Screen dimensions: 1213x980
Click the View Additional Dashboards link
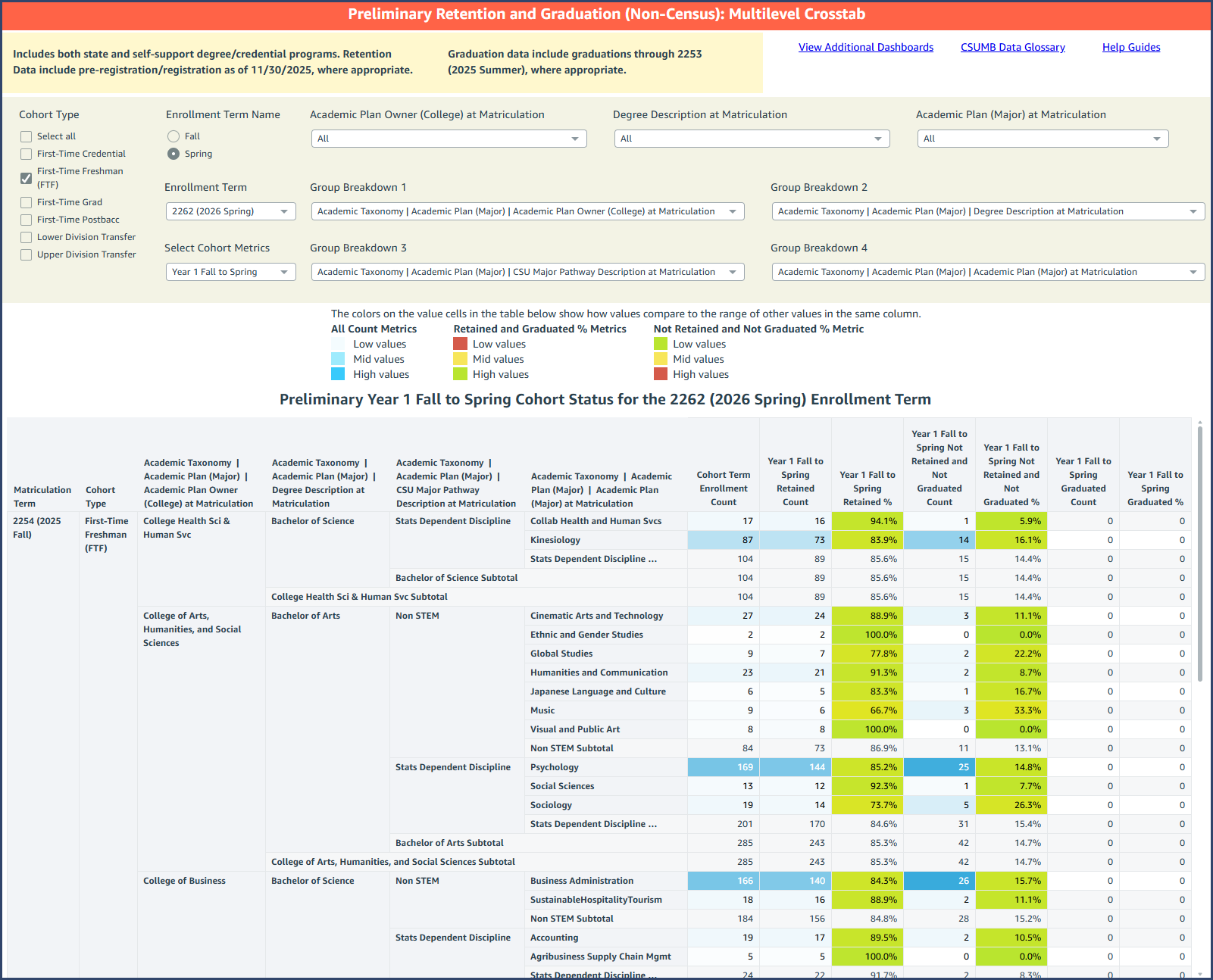point(866,47)
